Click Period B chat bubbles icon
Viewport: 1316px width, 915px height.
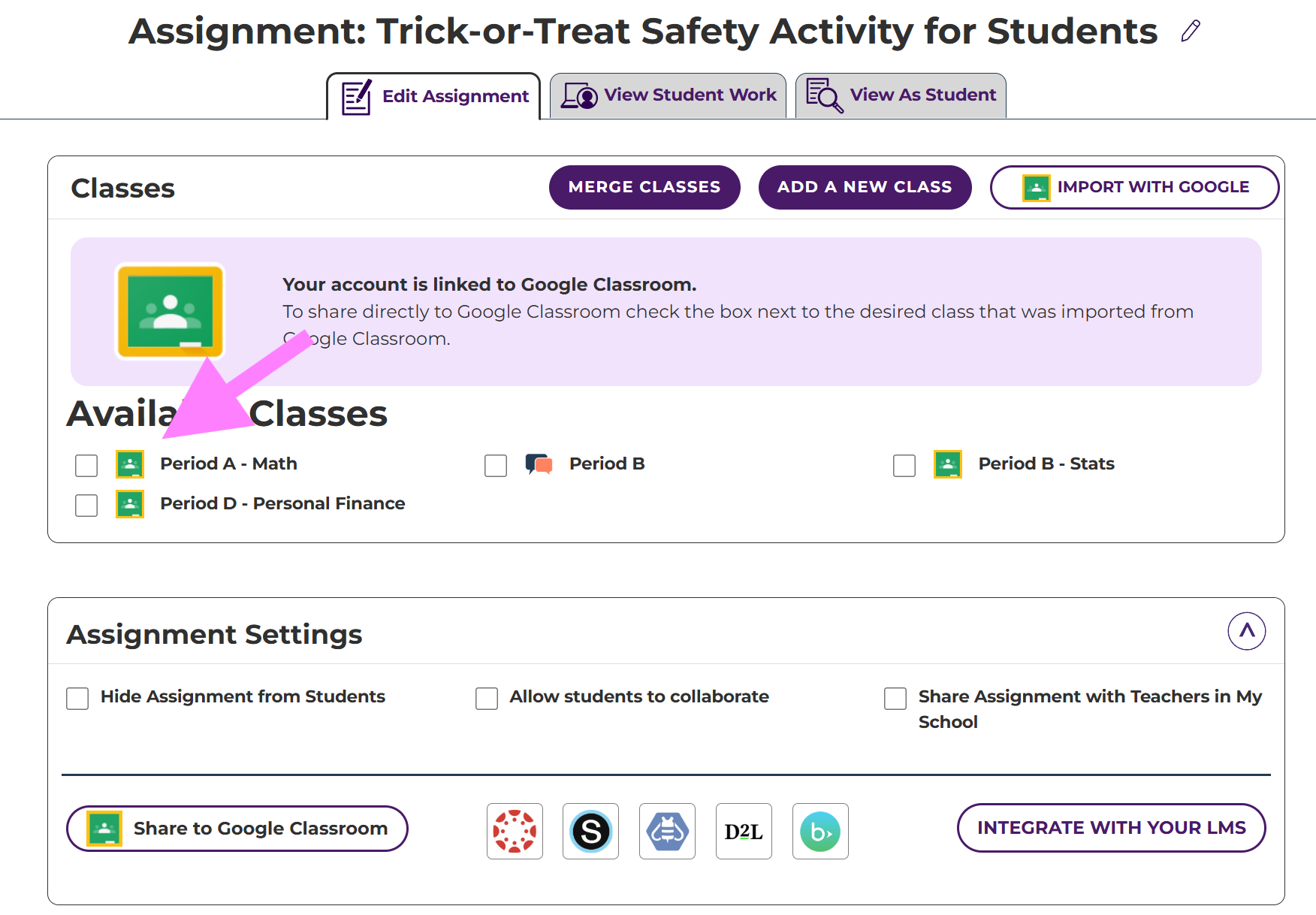[x=539, y=464]
